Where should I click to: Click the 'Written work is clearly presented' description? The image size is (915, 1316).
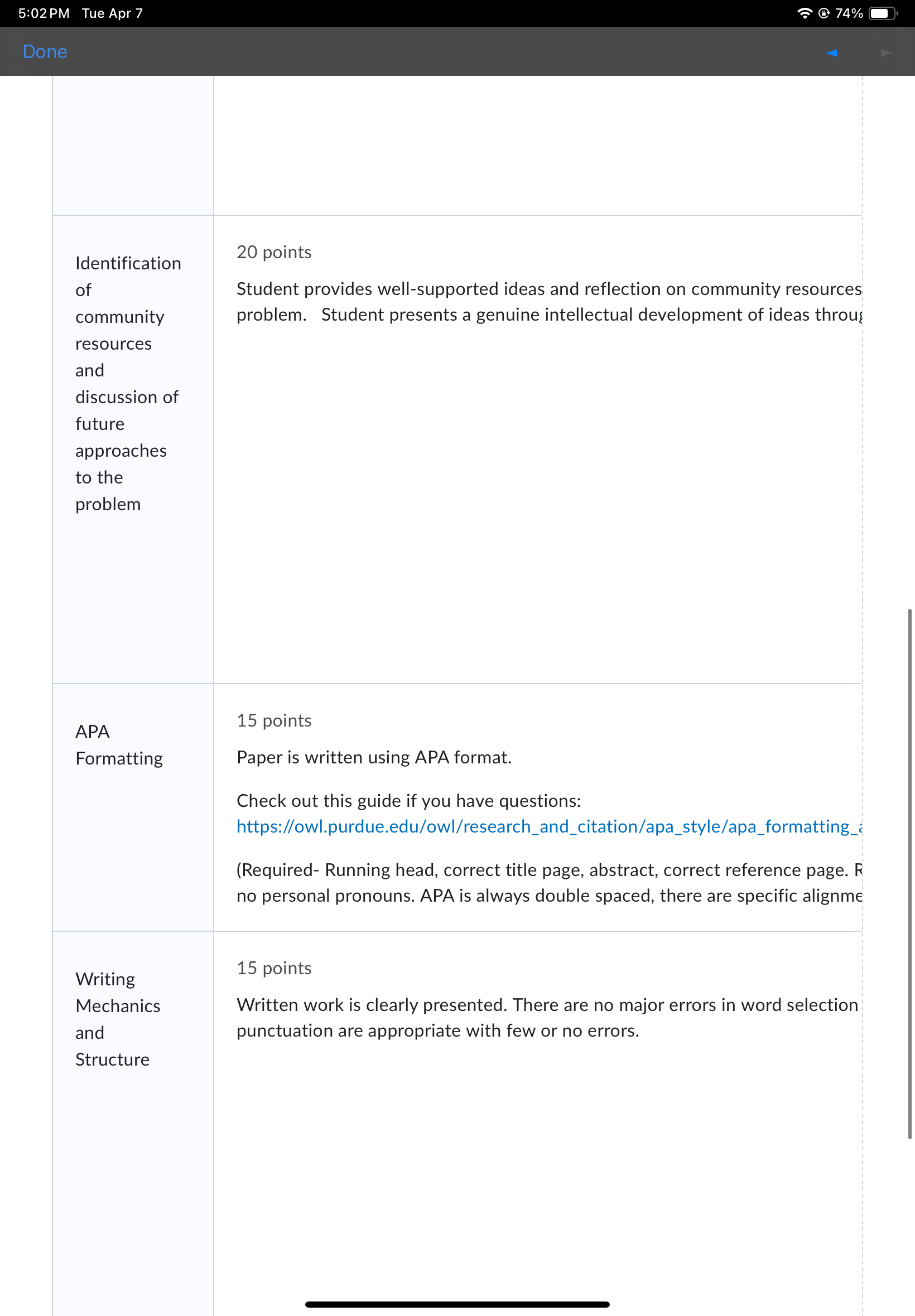(x=549, y=1018)
